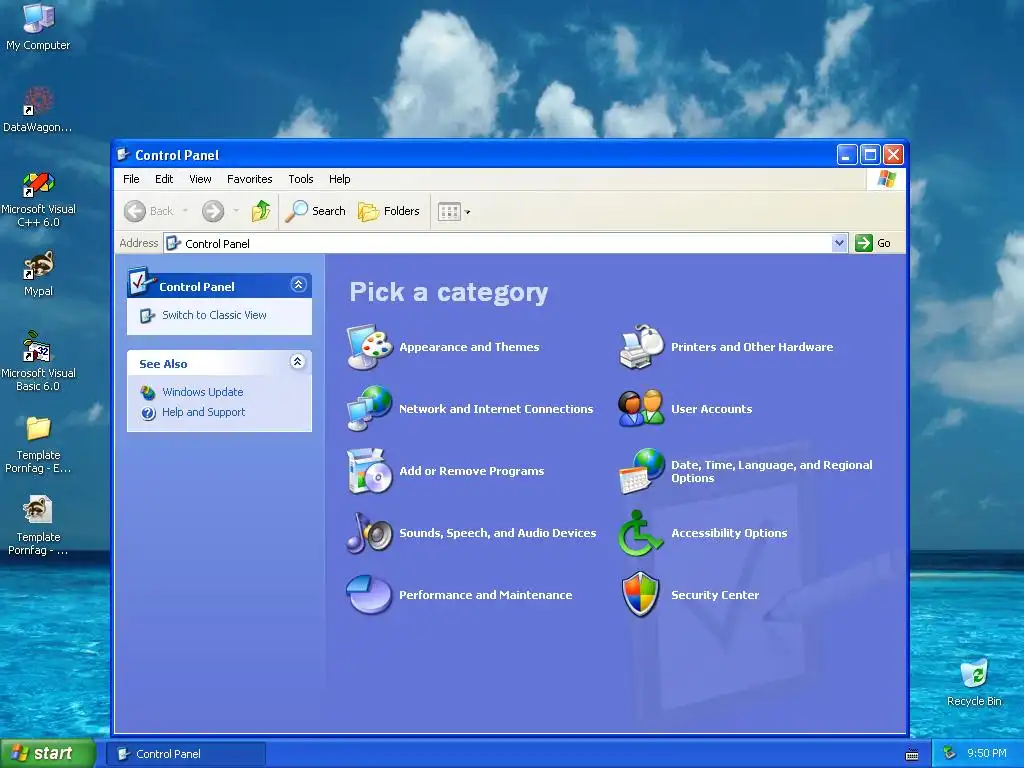Open the Forward history dropdown arrow

click(x=236, y=211)
